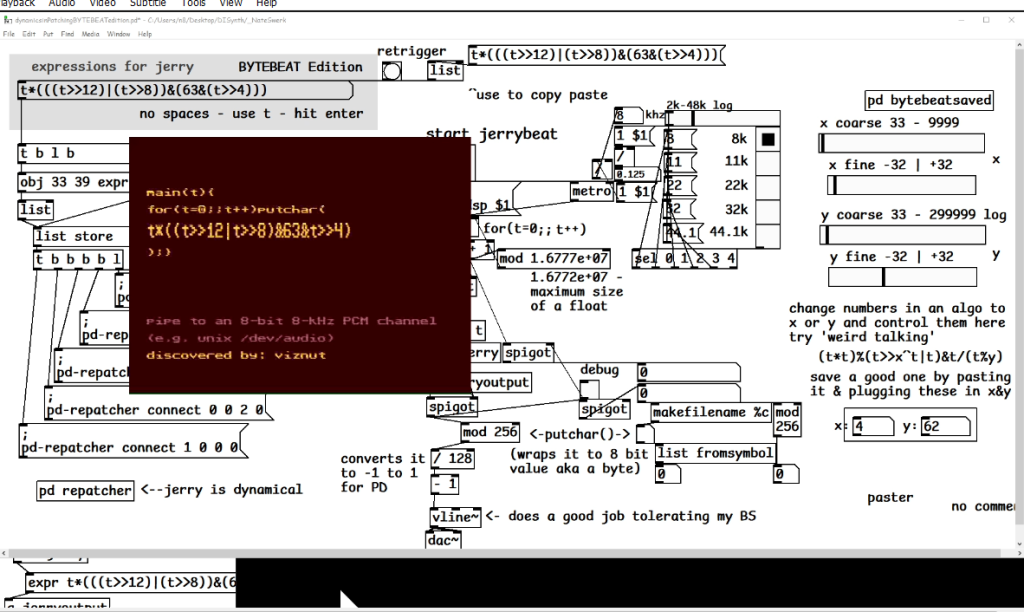Open the player's Subtitle menu

(x=148, y=3)
